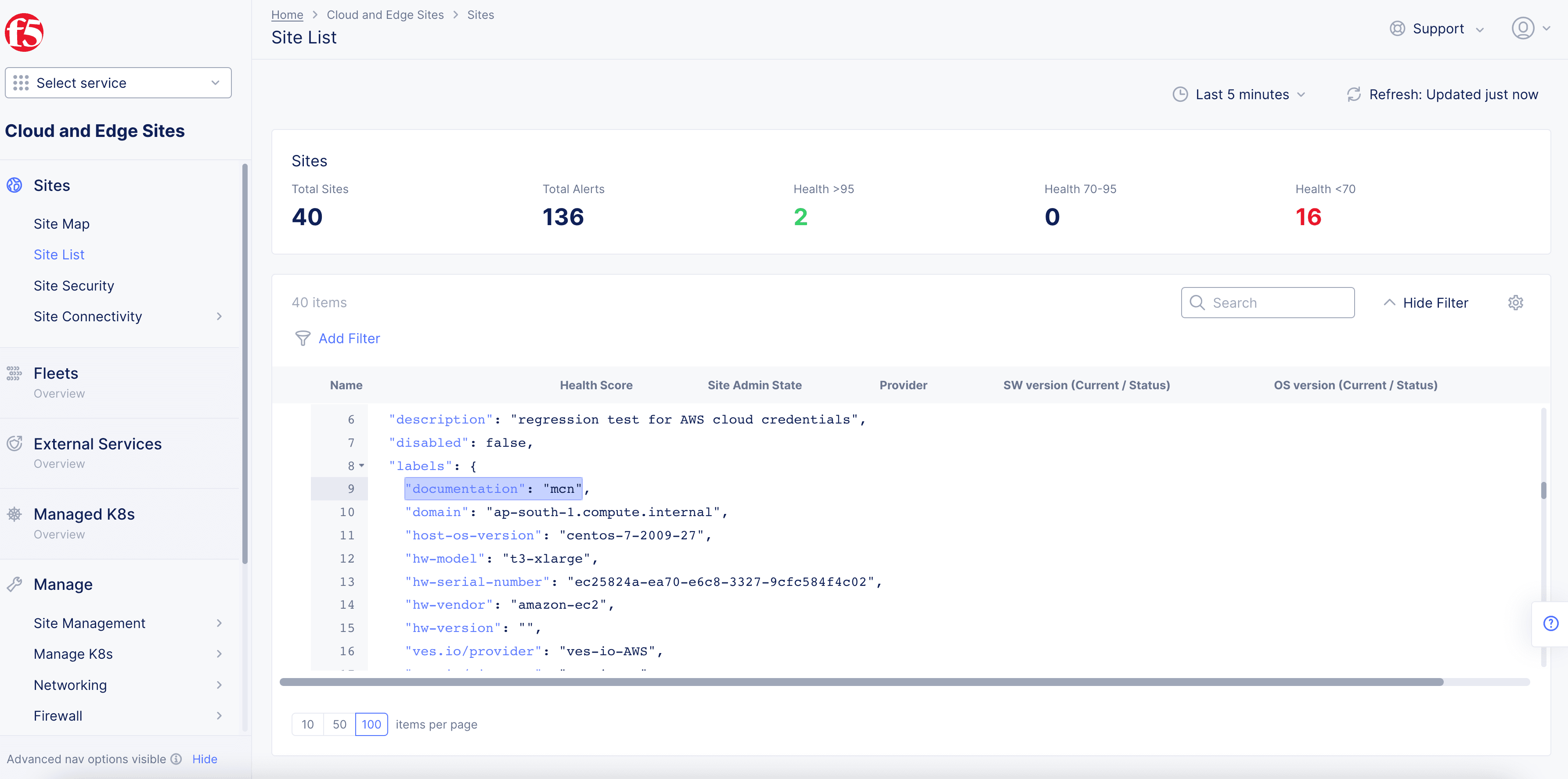1568x779 pixels.
Task: Go to Home breadcrumb
Action: (287, 14)
